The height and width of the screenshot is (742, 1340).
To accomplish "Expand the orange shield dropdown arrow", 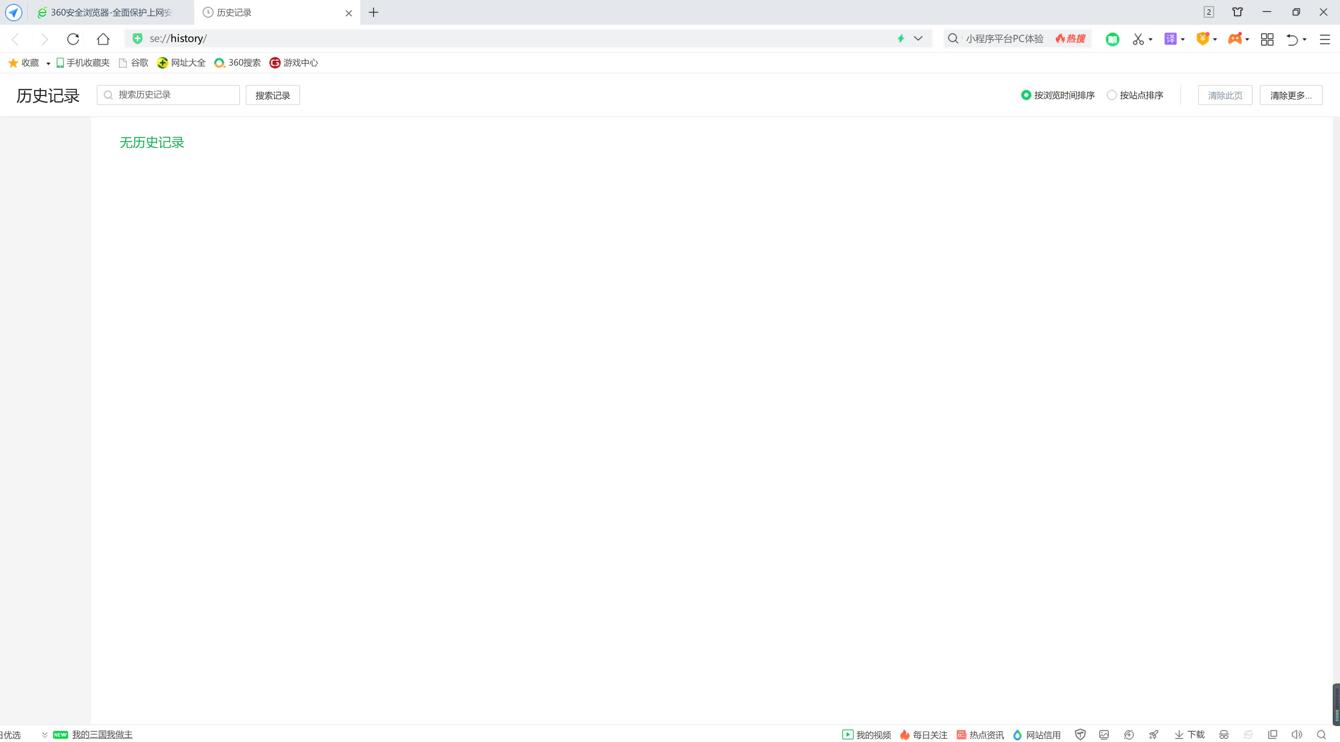I will (1215, 40).
